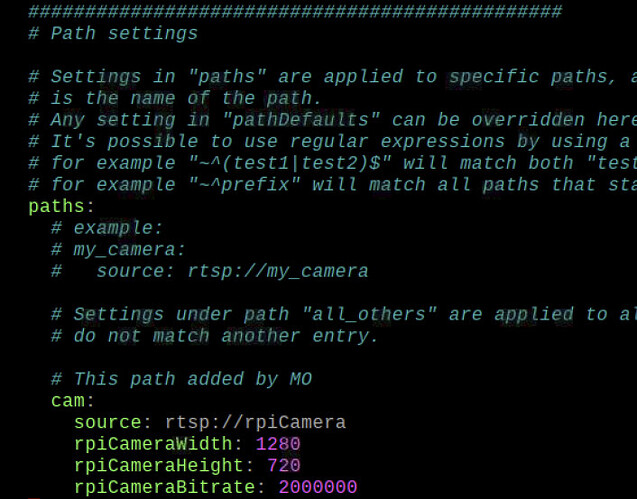This screenshot has height=499, width=637.
Task: Click the "# example:" comment line
Action: click(107, 228)
